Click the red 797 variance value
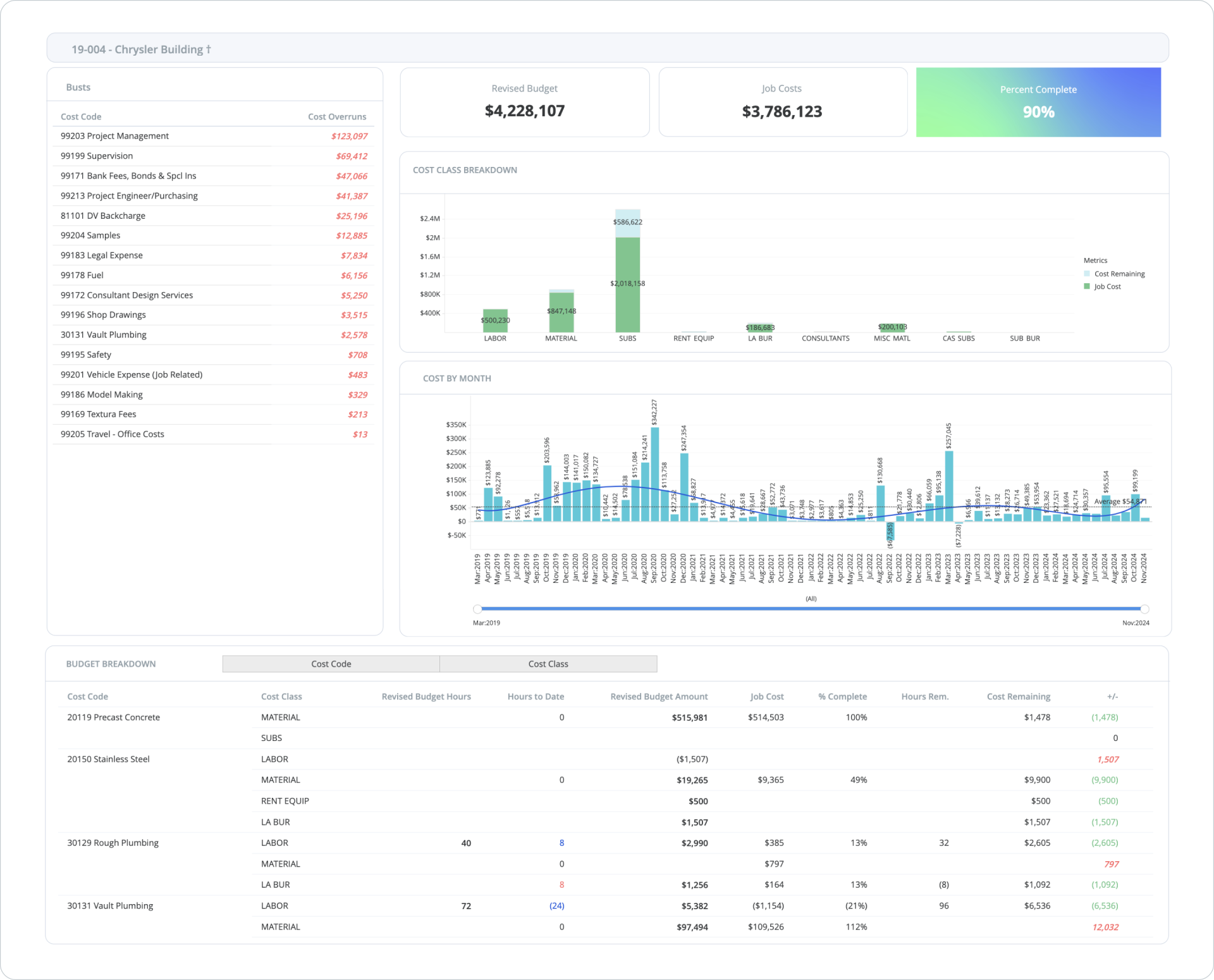The width and height of the screenshot is (1214, 980). point(1112,864)
